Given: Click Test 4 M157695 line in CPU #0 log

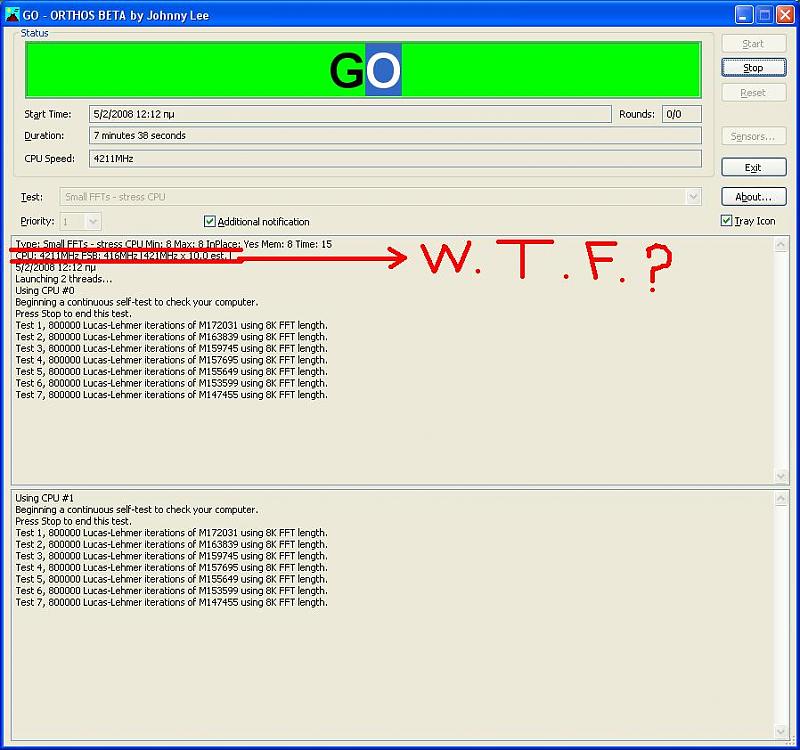Looking at the screenshot, I should [x=171, y=360].
